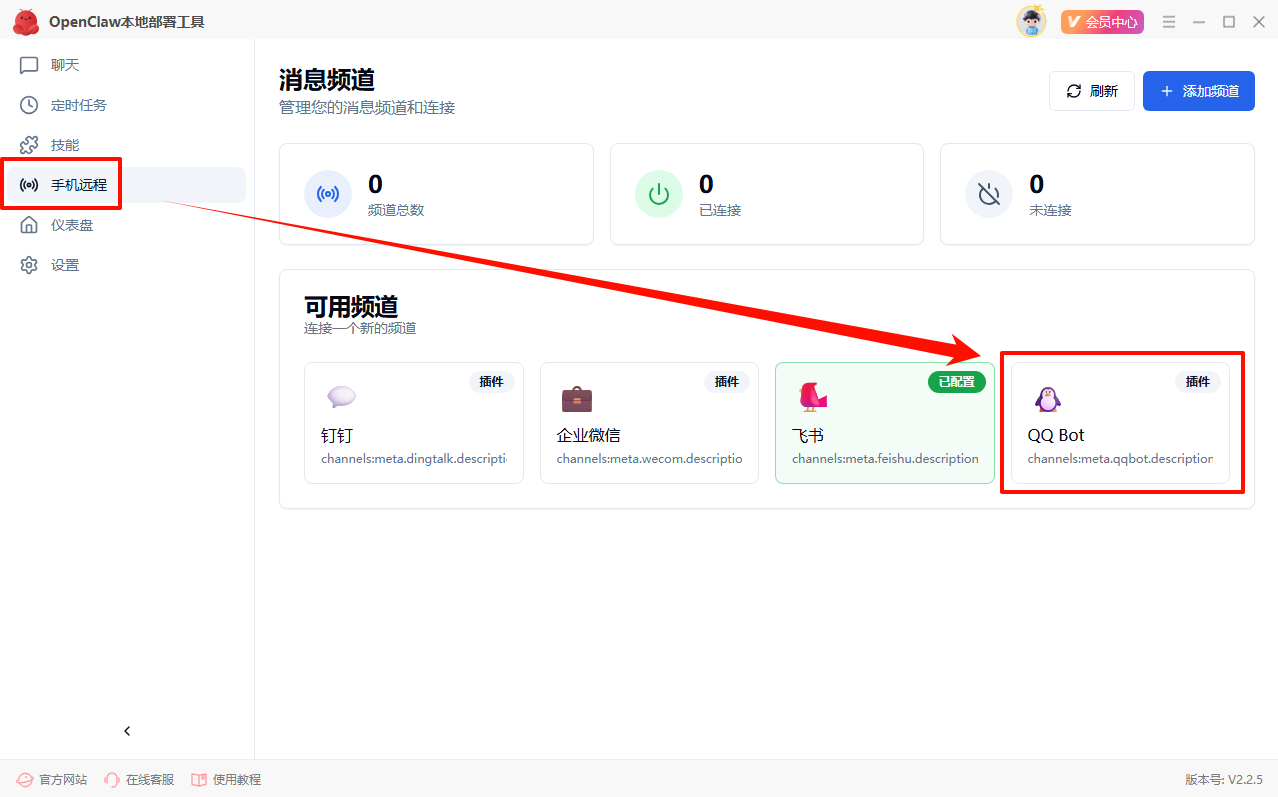Click the 刷新 refresh button

[1091, 91]
